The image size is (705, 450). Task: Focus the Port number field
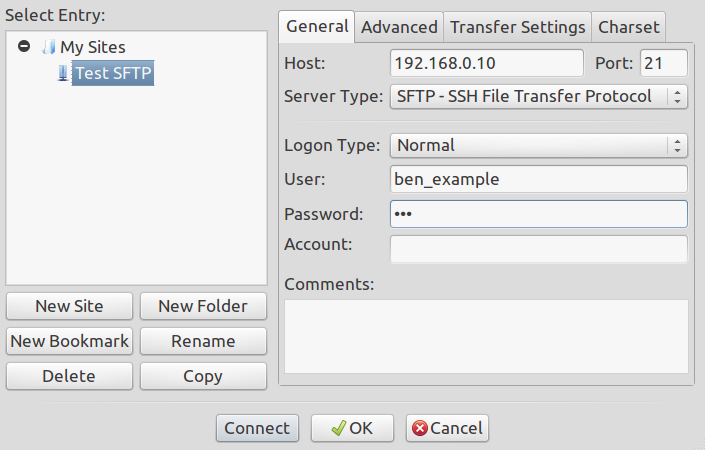(663, 64)
